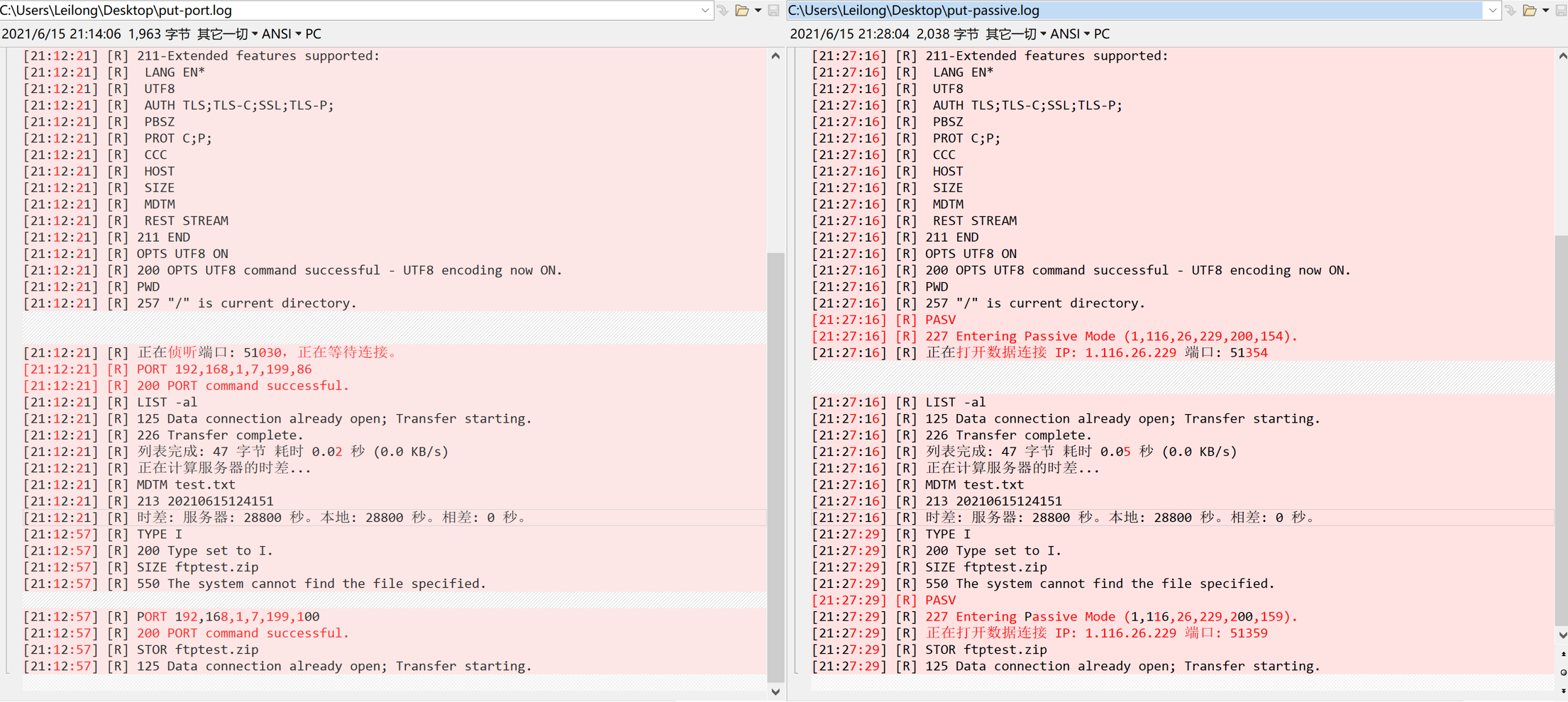
Task: Expand right file path history dropdown
Action: tap(1492, 11)
